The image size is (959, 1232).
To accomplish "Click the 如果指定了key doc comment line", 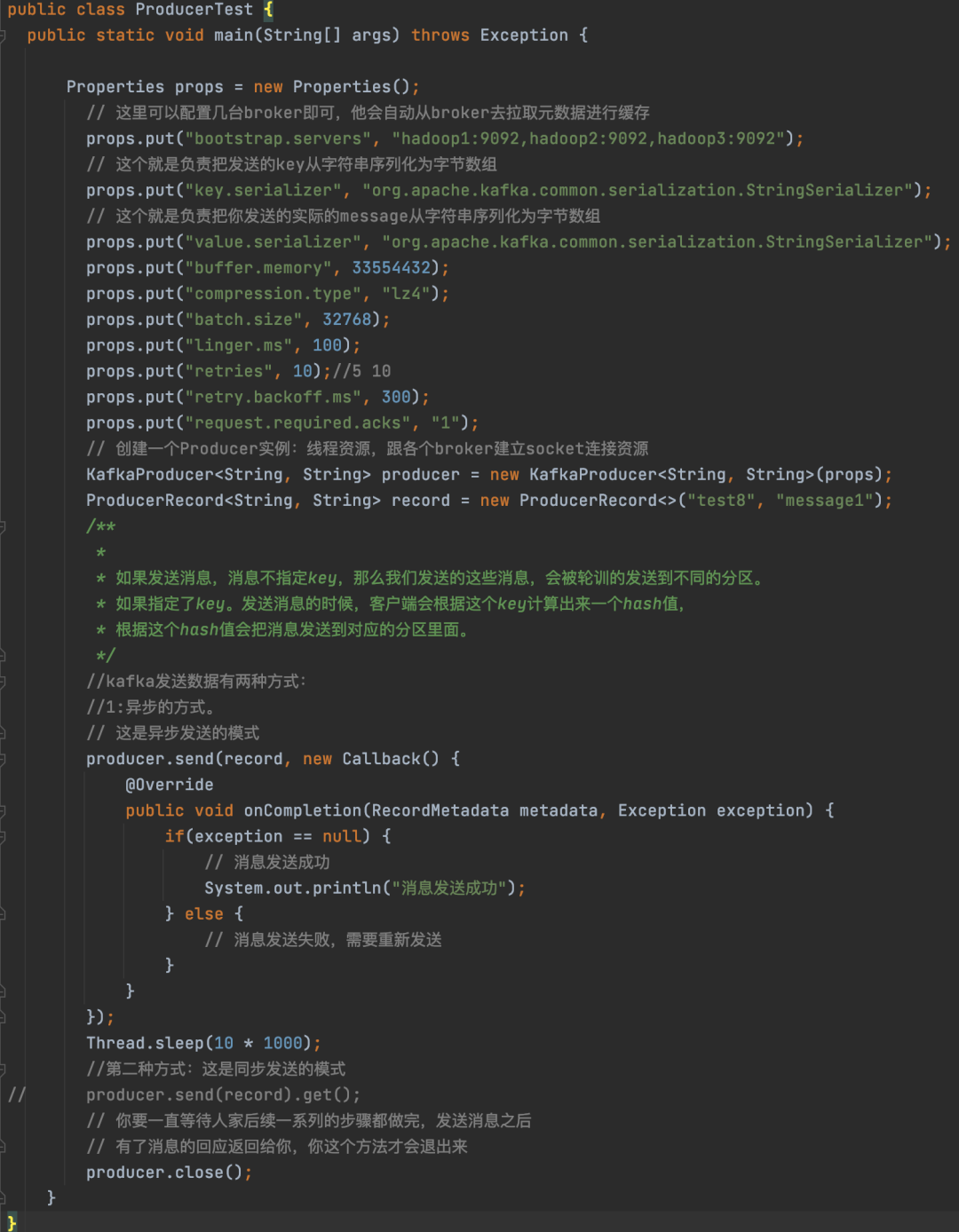I will 391,604.
